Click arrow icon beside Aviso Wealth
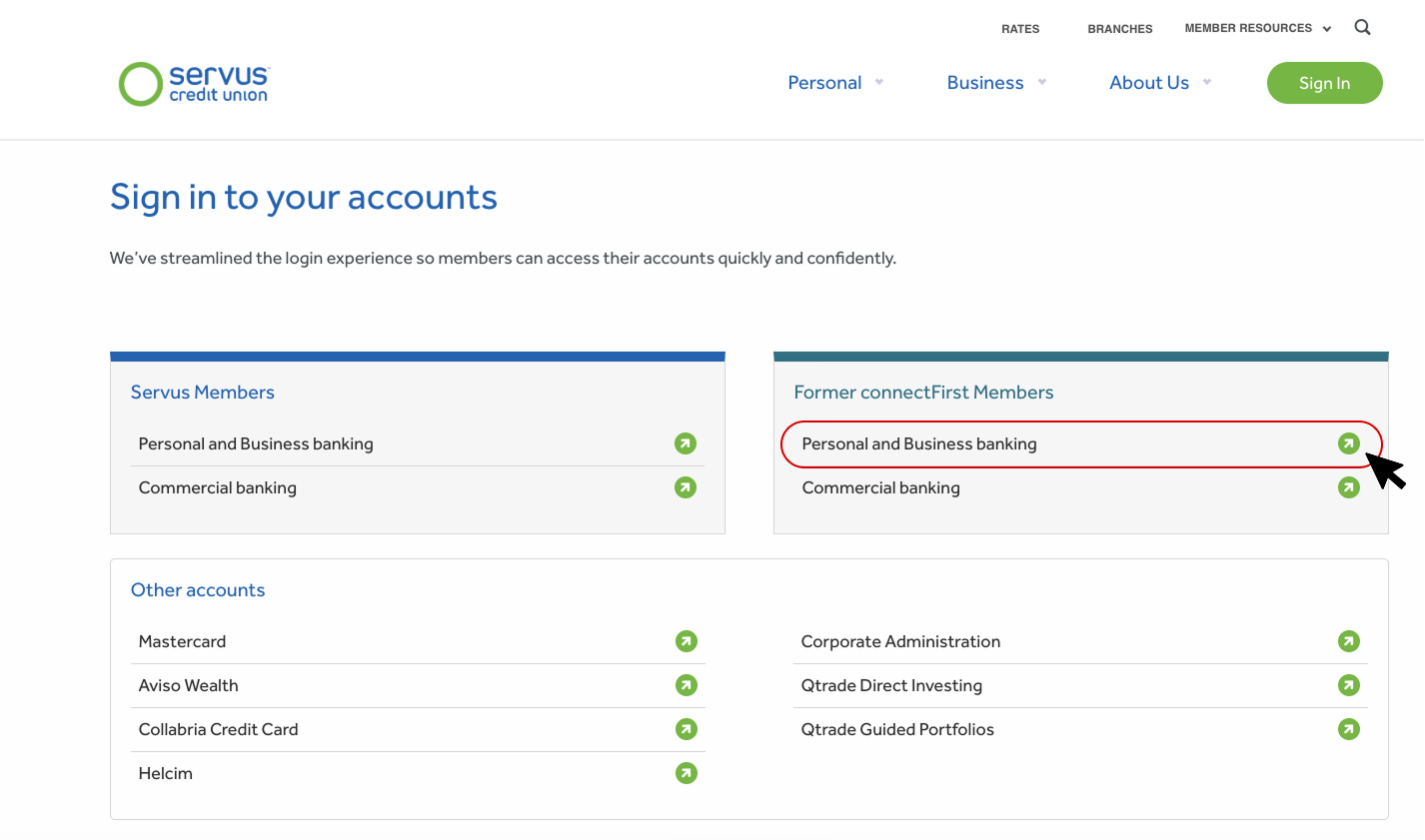Screen dimensions: 1425x840 pyautogui.click(x=686, y=685)
